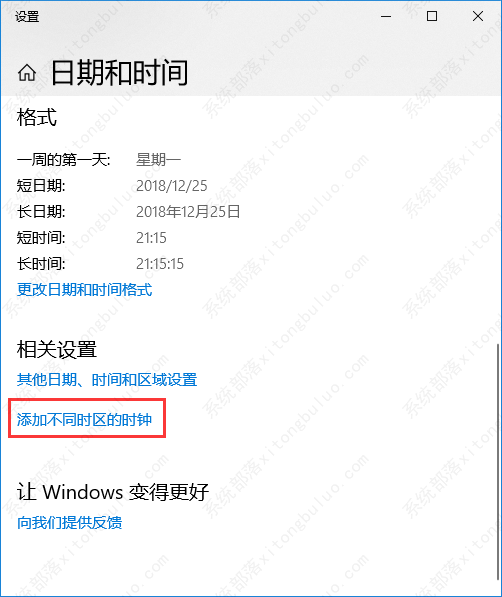Click the long date value 2018年12月25日
This screenshot has width=502, height=597.
[x=188, y=212]
